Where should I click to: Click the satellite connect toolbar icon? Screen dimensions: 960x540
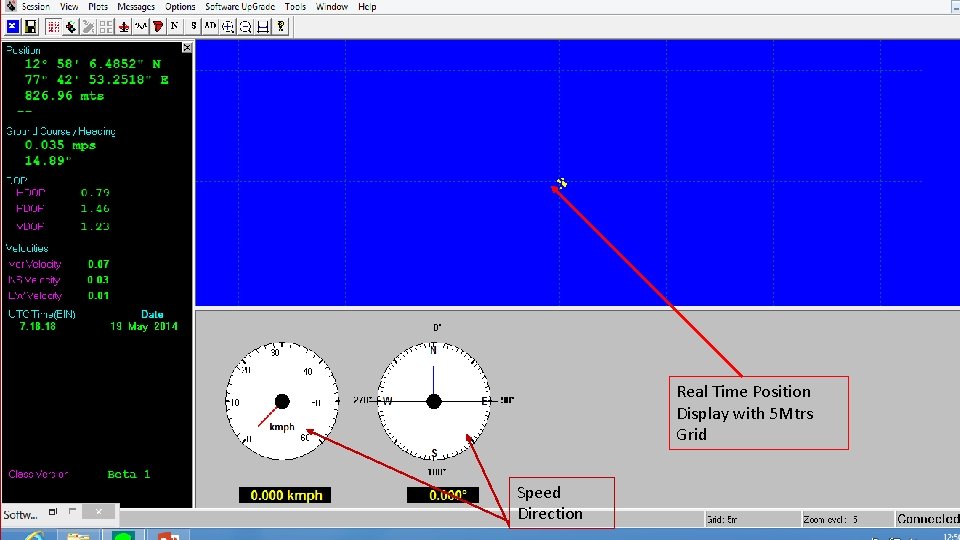tap(71, 26)
